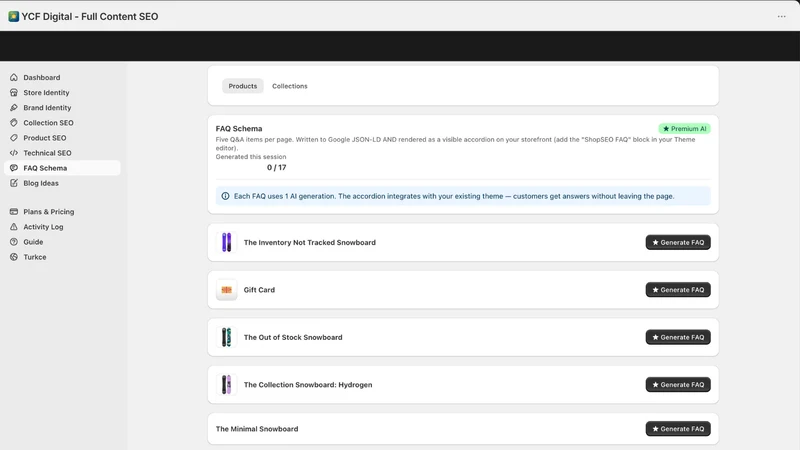Screen dimensions: 800x450
Task: Click the Blog Ideas edit icon
Action: click(14, 183)
